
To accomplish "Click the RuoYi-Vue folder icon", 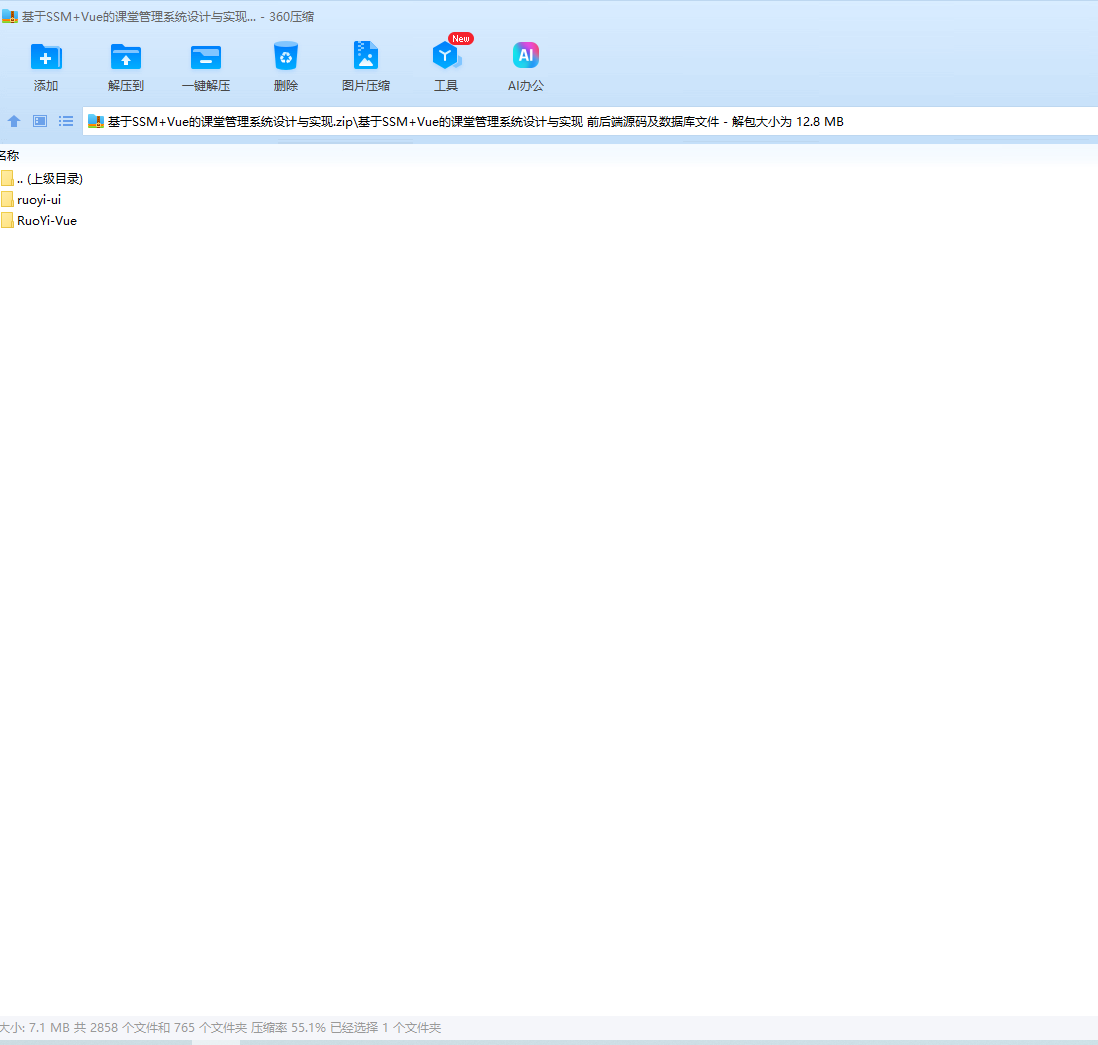I will pyautogui.click(x=7, y=221).
